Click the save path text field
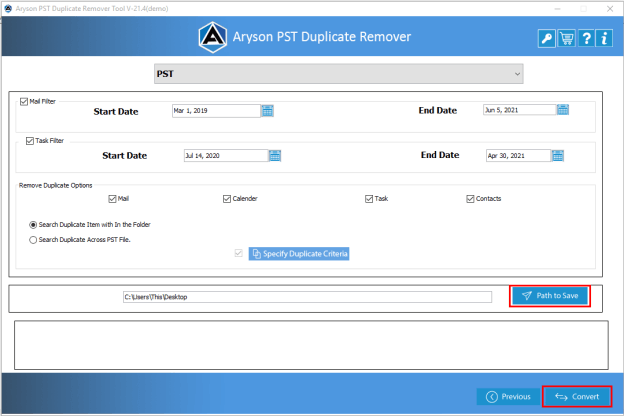 [307, 297]
